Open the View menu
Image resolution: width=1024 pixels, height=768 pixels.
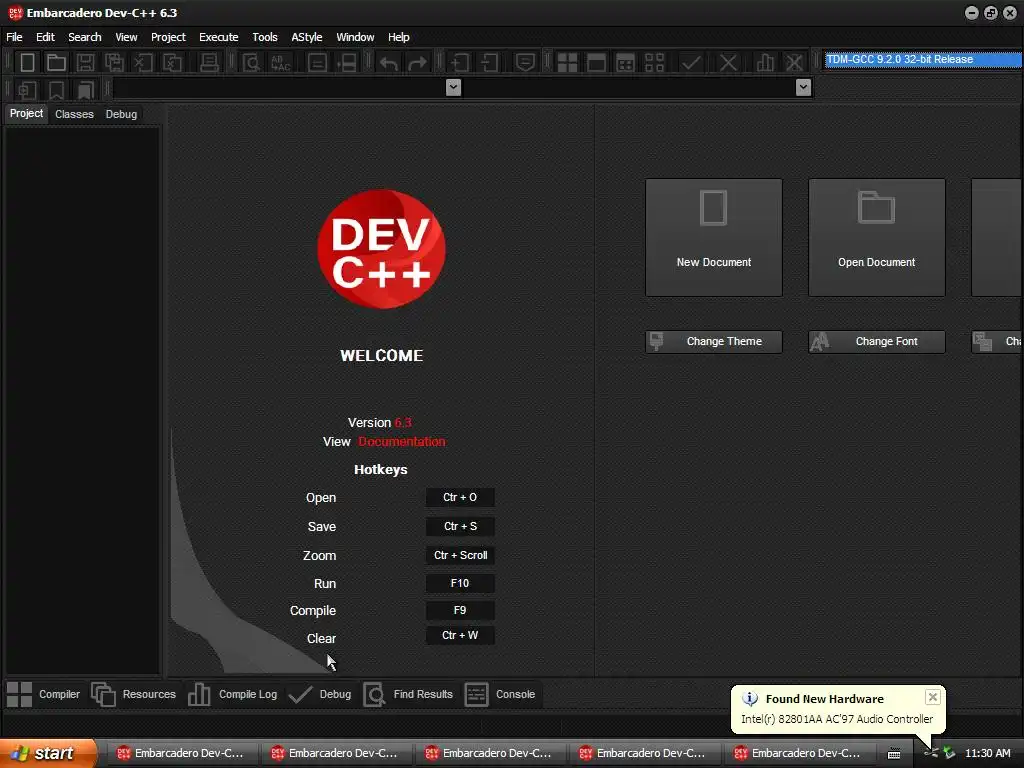click(x=126, y=37)
